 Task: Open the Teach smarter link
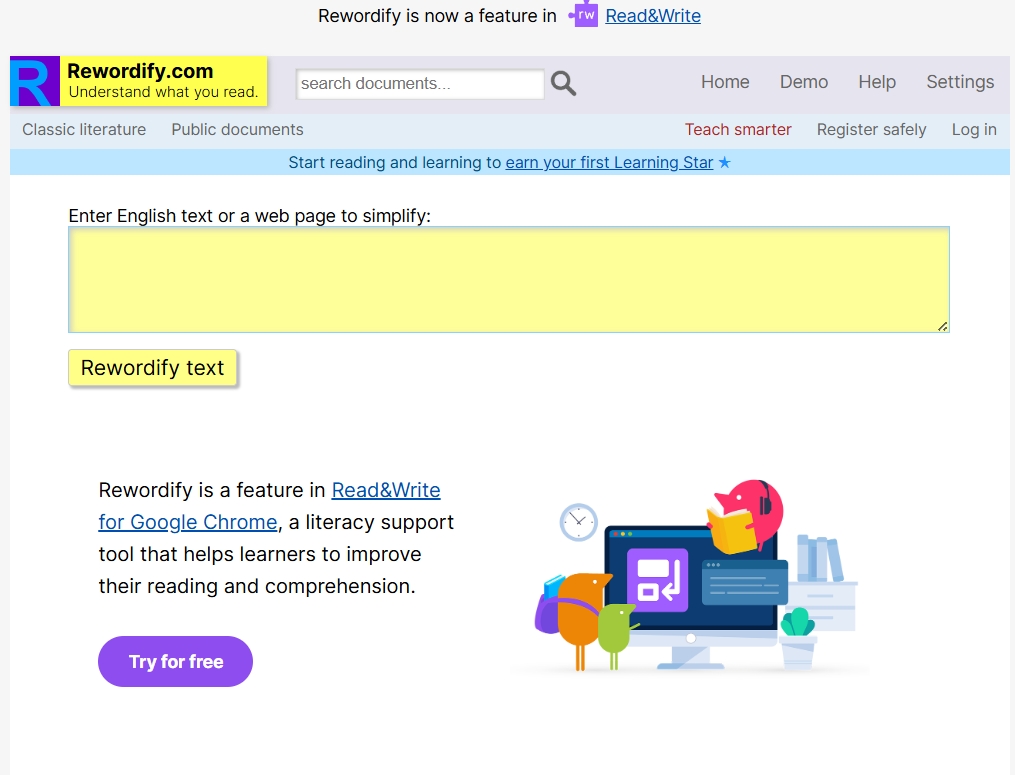(x=738, y=129)
